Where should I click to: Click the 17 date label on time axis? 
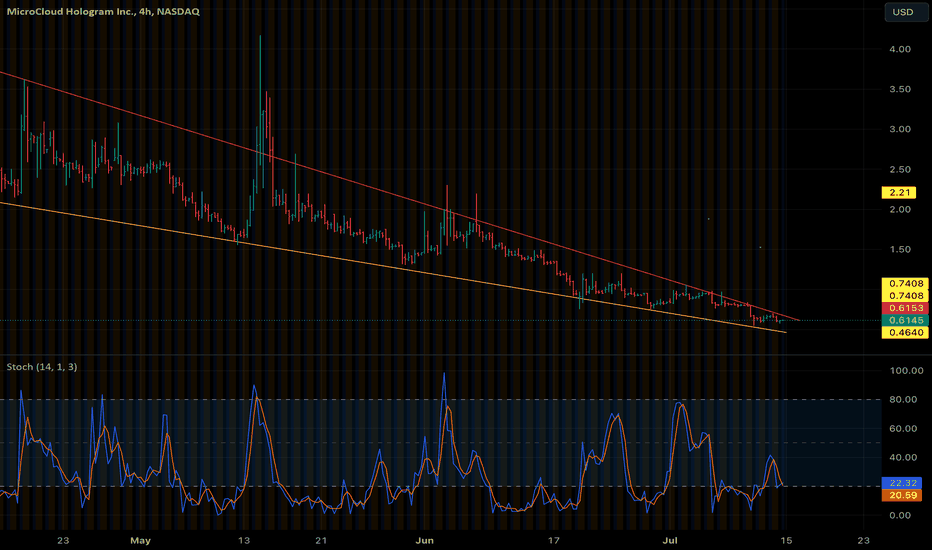pos(553,540)
